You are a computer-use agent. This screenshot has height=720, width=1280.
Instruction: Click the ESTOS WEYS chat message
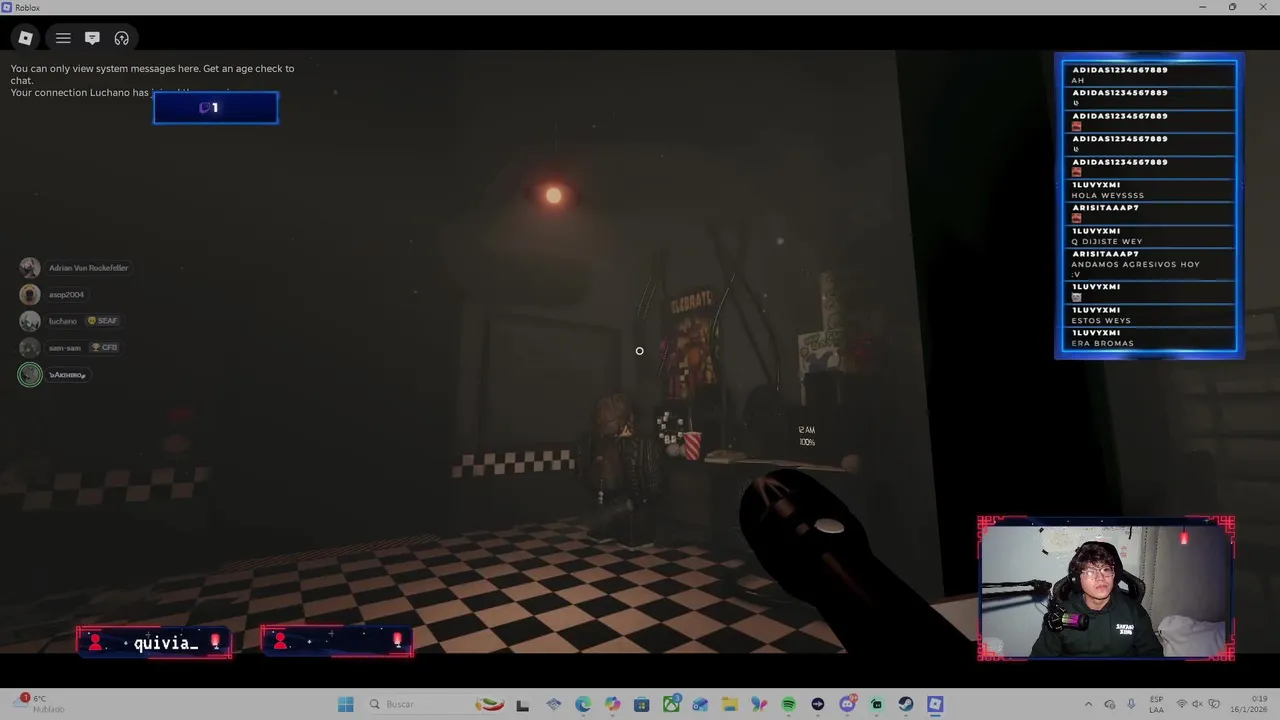click(x=1101, y=321)
